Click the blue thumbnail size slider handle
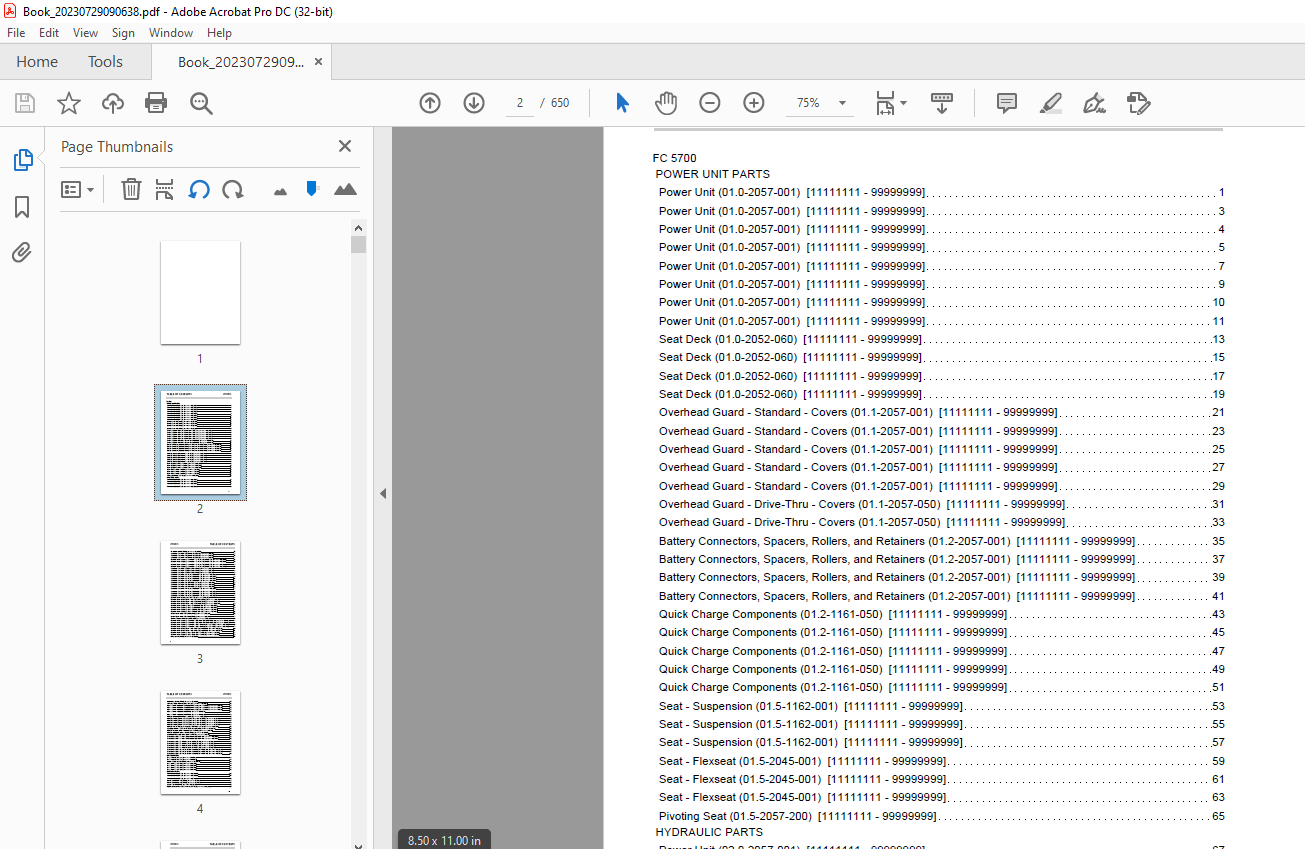Screen dimensions: 1305x849 pyautogui.click(x=312, y=188)
